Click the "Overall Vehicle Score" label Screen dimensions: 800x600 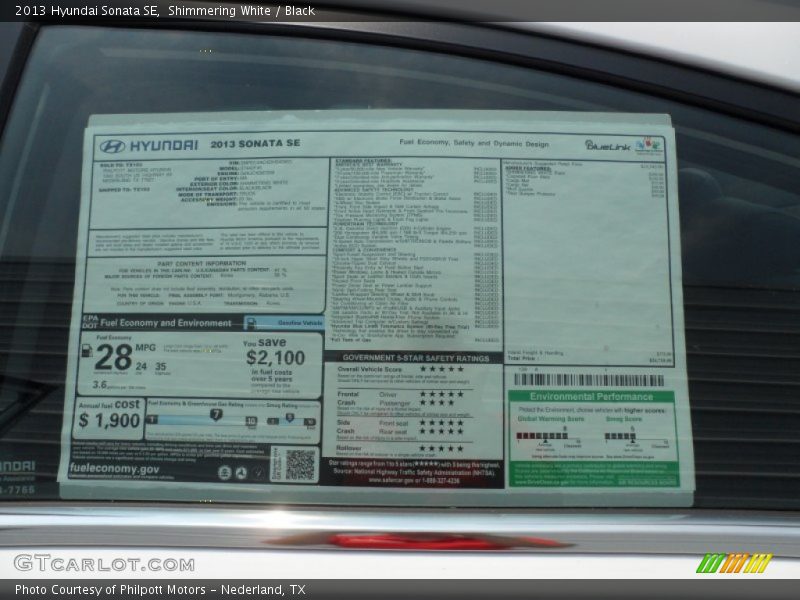pos(369,369)
